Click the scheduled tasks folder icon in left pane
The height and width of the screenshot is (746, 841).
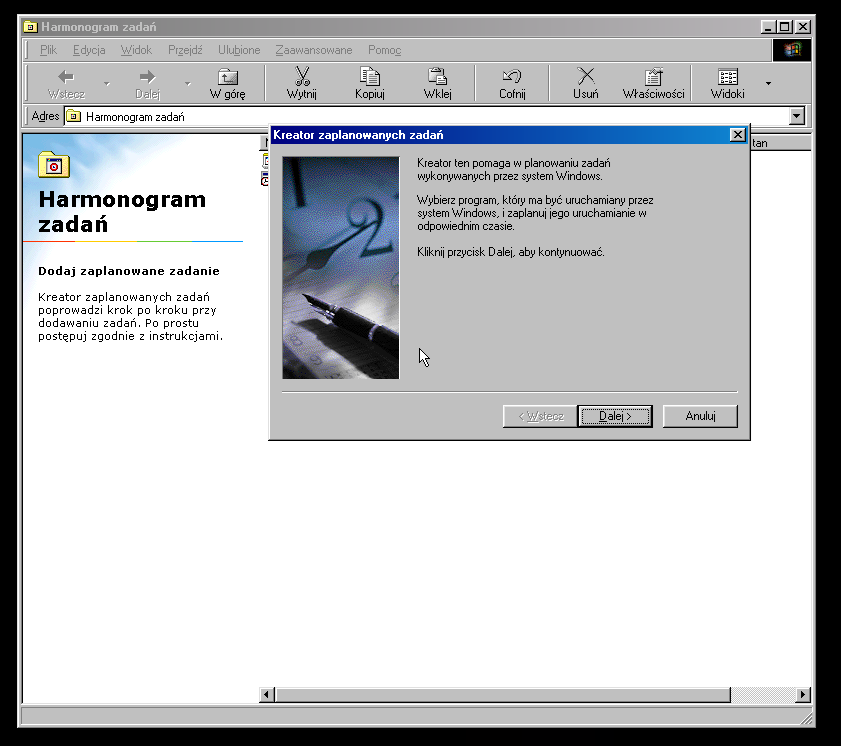point(54,165)
